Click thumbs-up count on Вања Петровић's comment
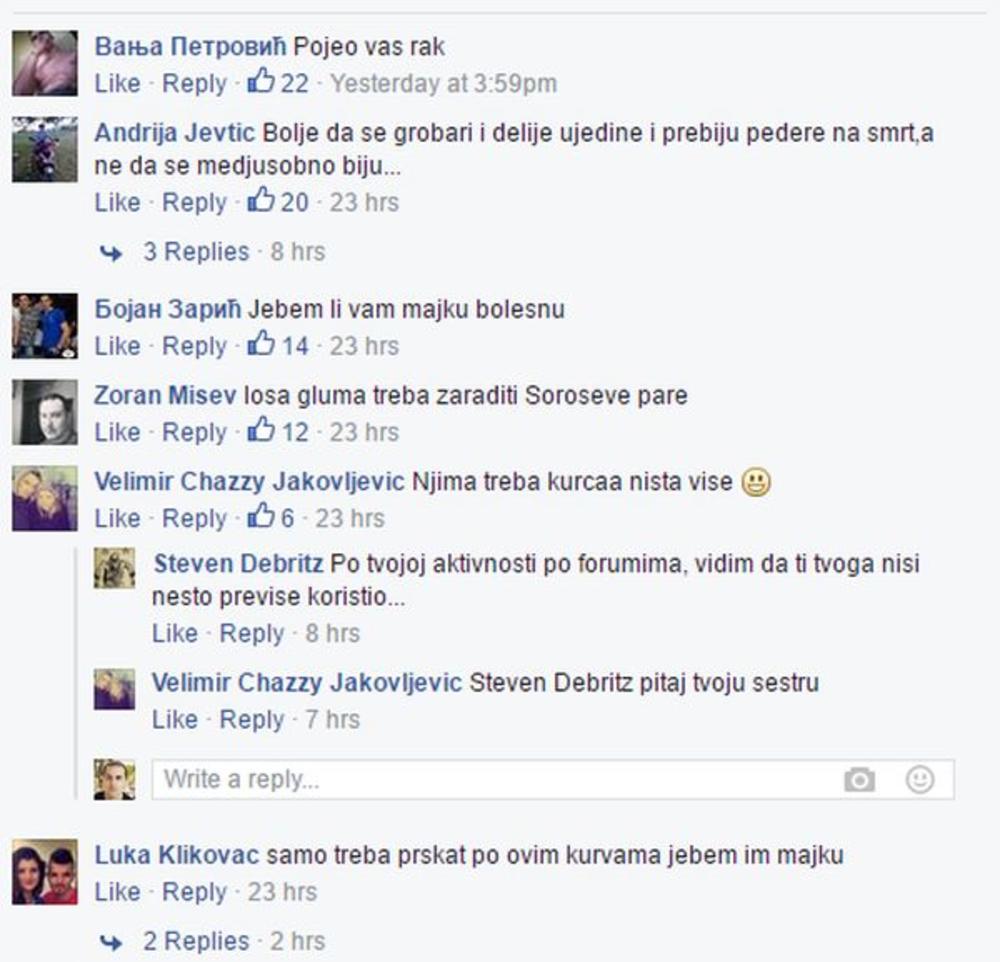The height and width of the screenshot is (962, 1000). pos(278,83)
